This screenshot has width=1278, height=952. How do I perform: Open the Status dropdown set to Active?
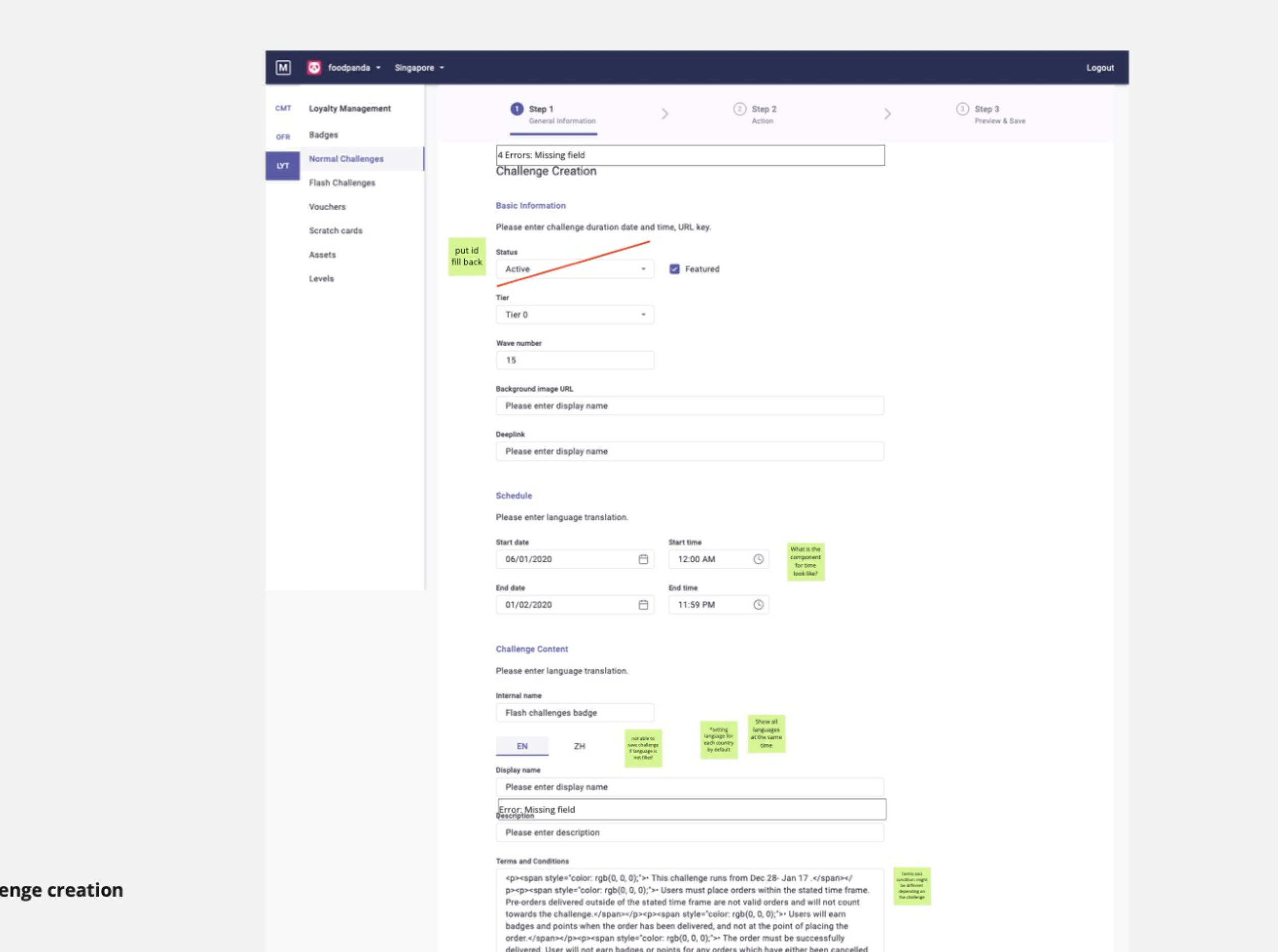click(575, 269)
